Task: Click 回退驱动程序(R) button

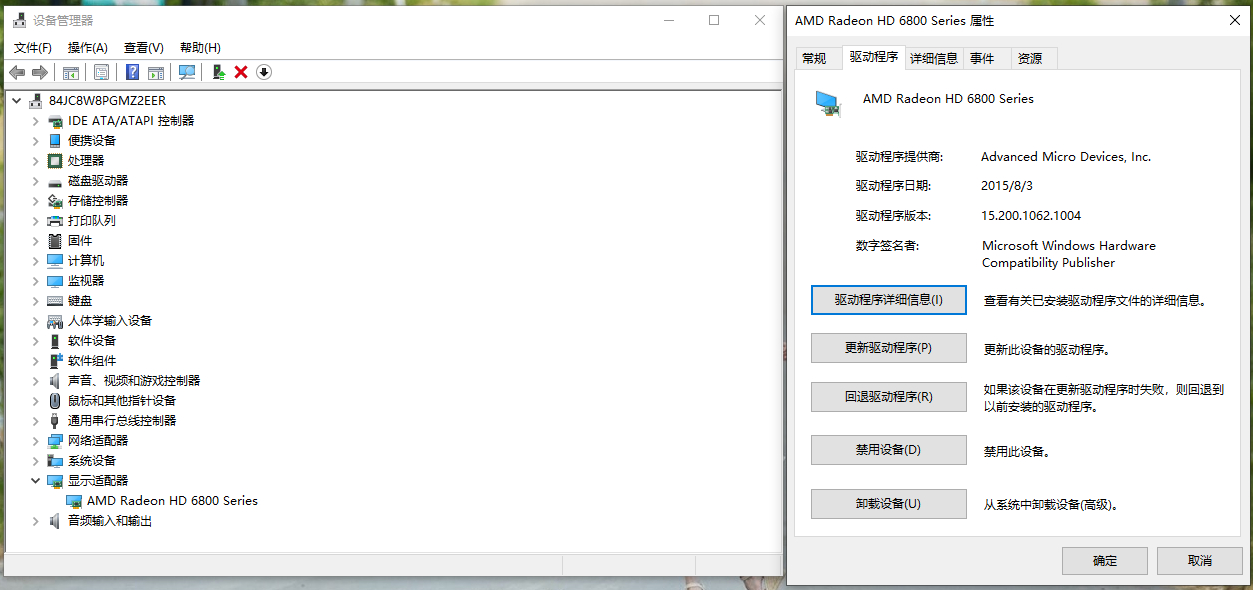Action: (x=889, y=397)
